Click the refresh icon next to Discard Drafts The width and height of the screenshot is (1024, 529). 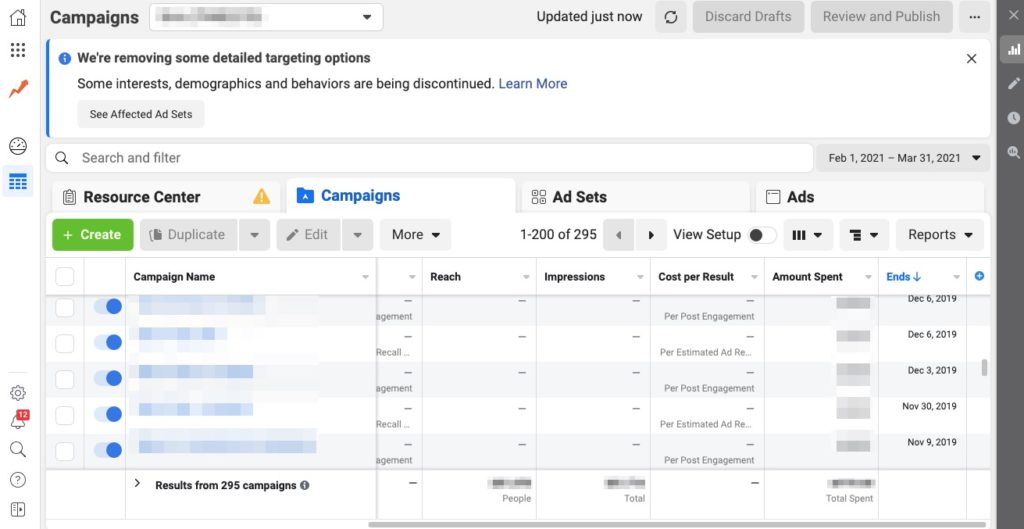[x=670, y=17]
